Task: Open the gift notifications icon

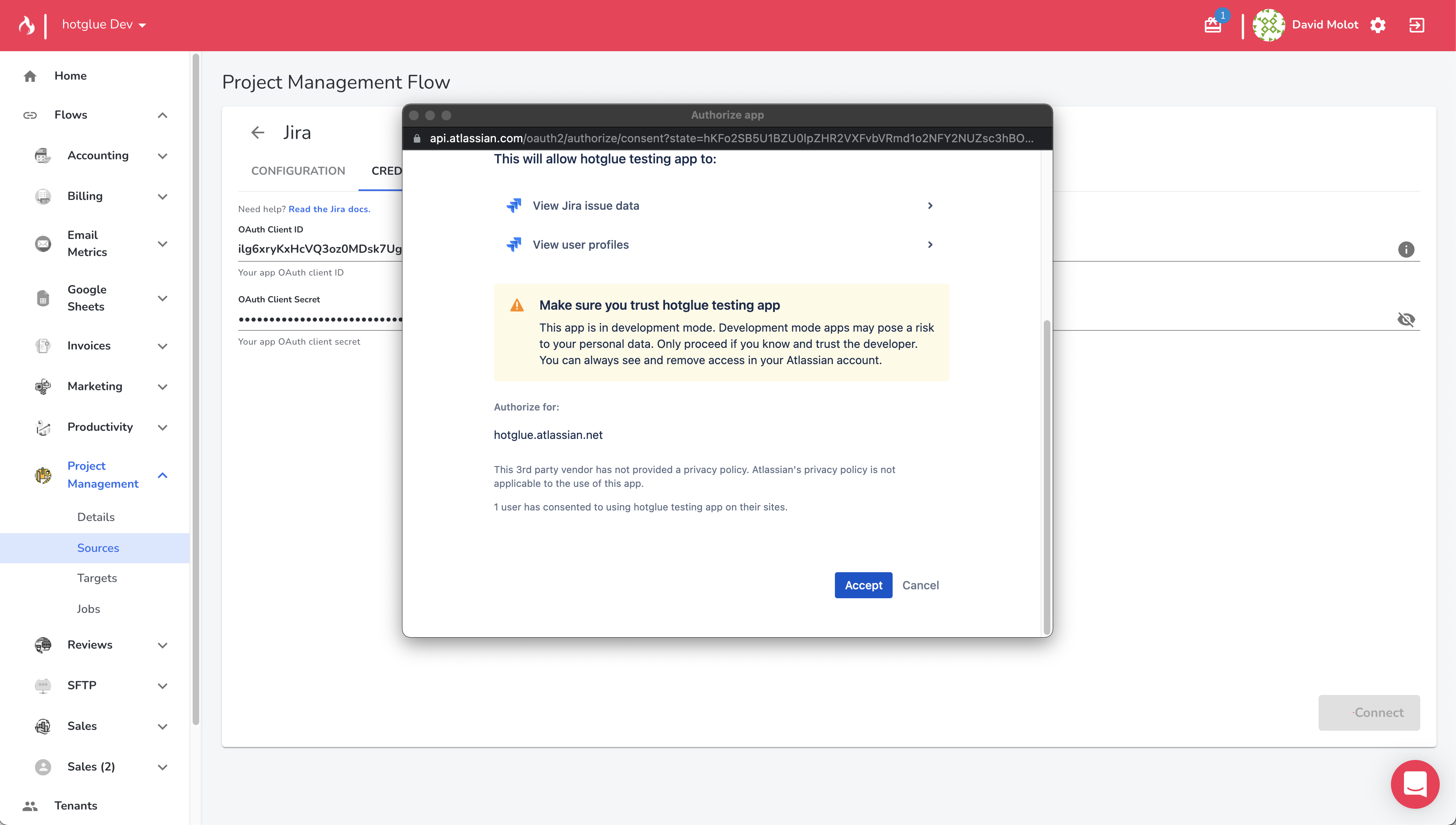Action: (x=1213, y=25)
